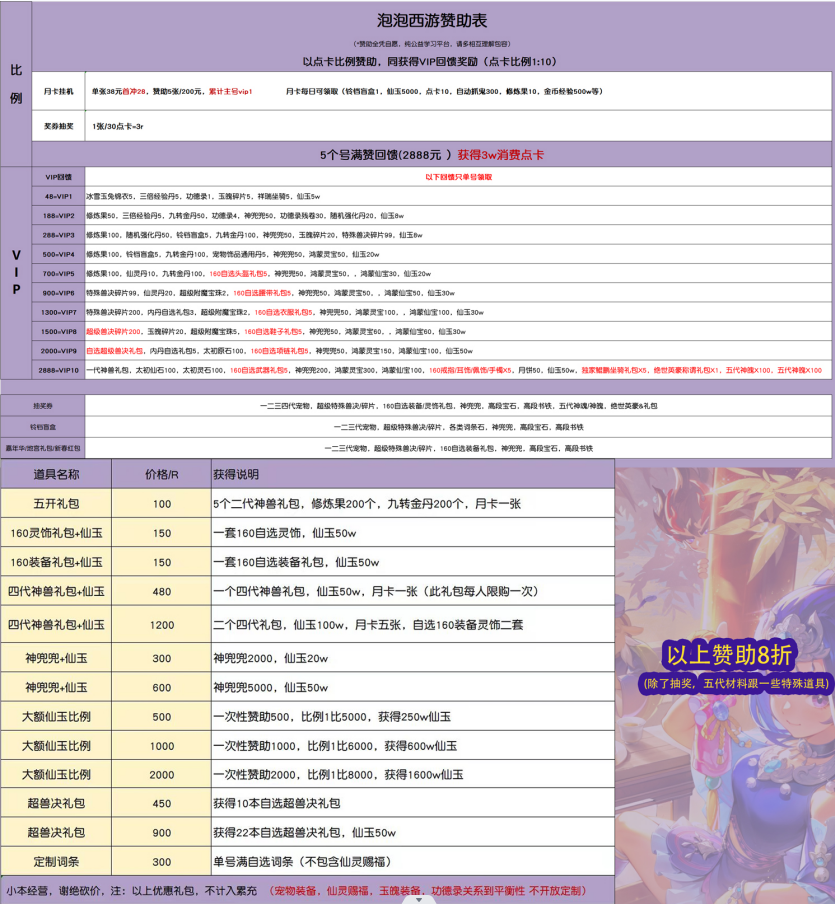Select the VIP回馈 header cell

tap(59, 177)
